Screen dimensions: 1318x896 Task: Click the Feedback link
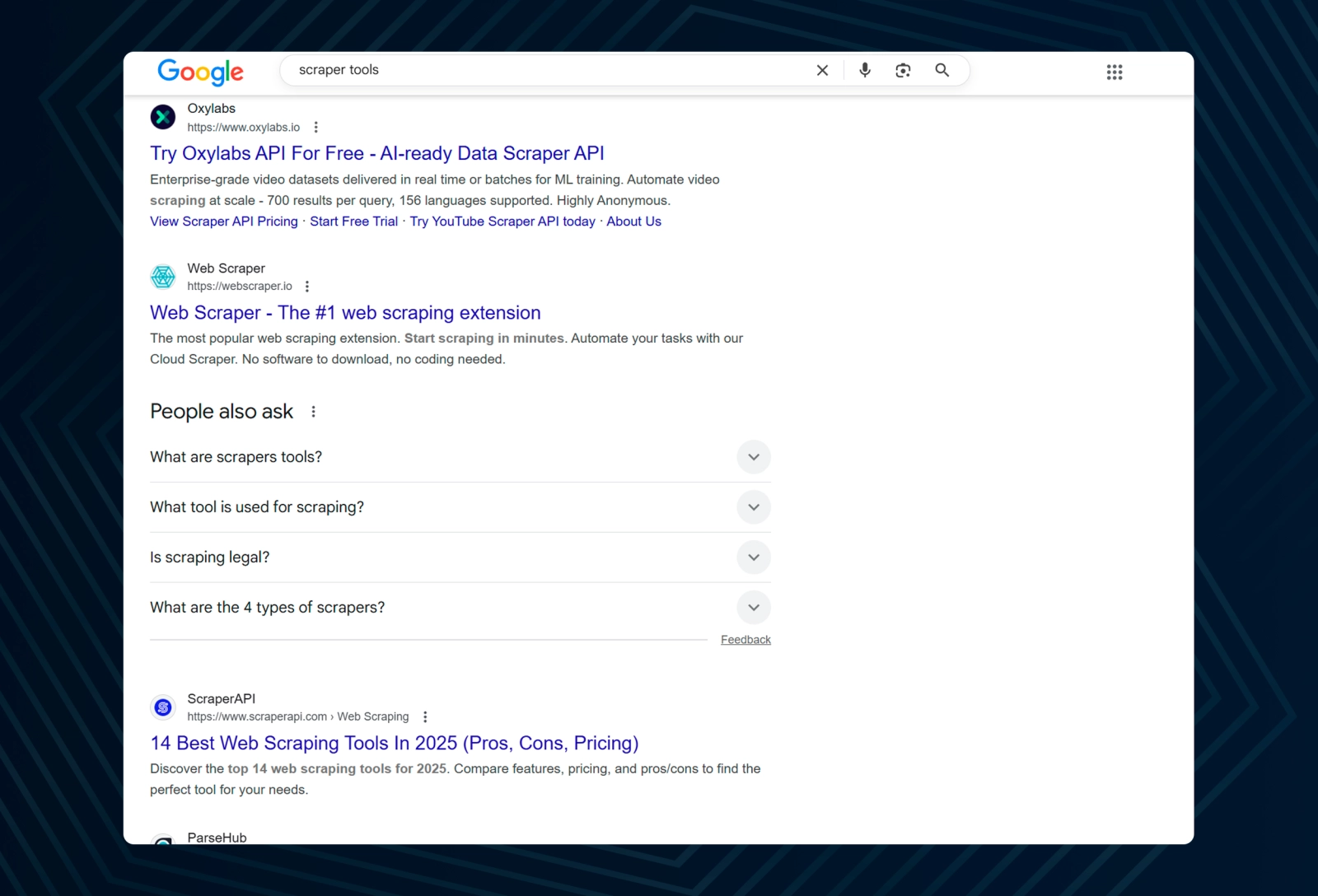745,640
